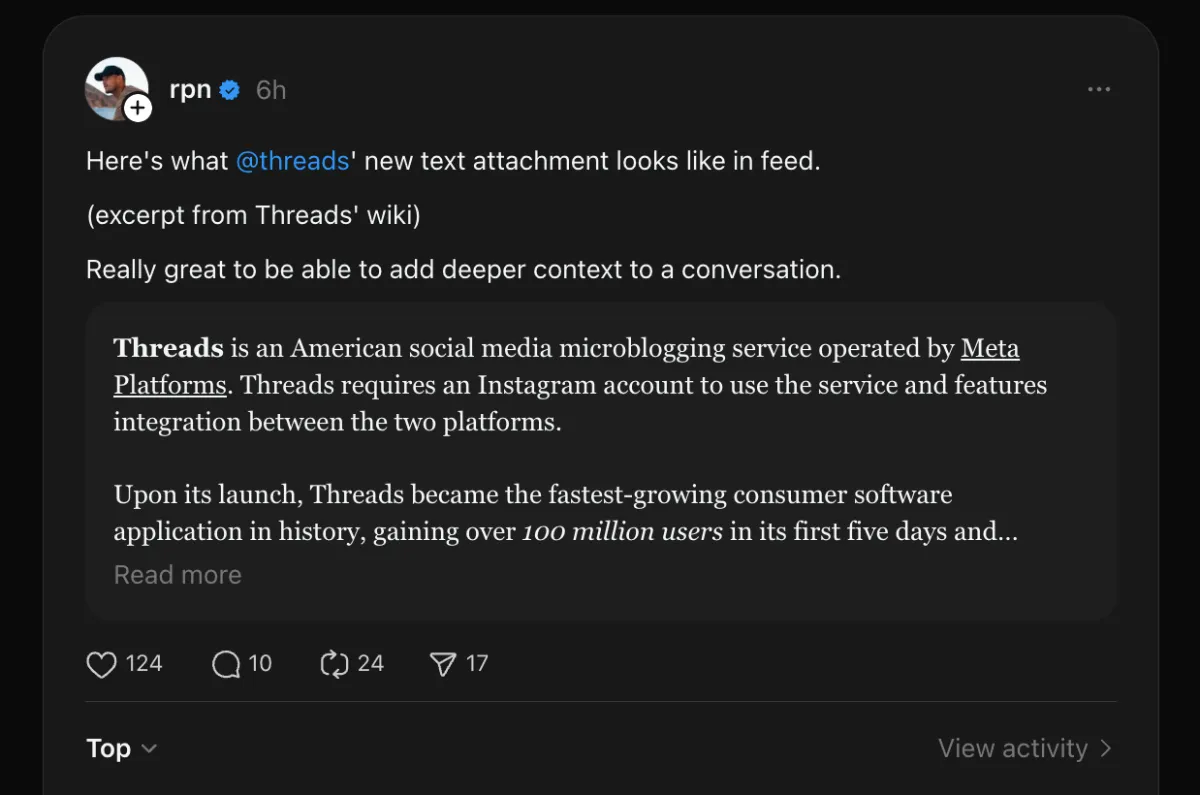Like the post using the heart icon
The height and width of the screenshot is (795, 1200).
(101, 663)
